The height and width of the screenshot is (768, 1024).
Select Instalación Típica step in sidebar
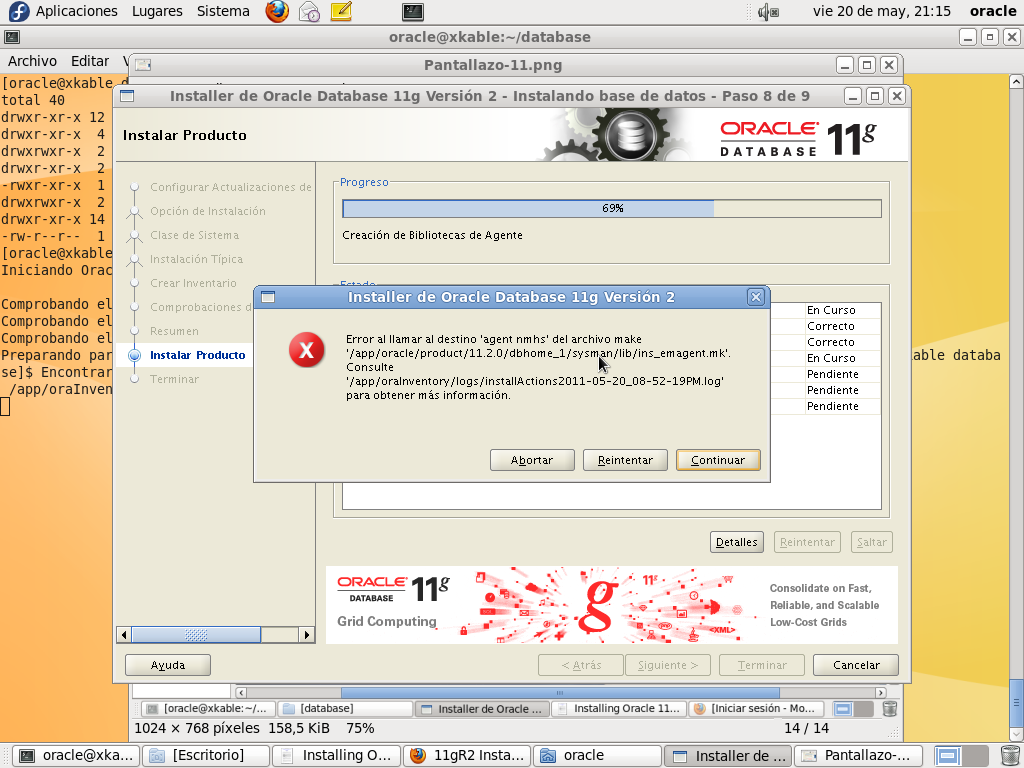tap(197, 259)
